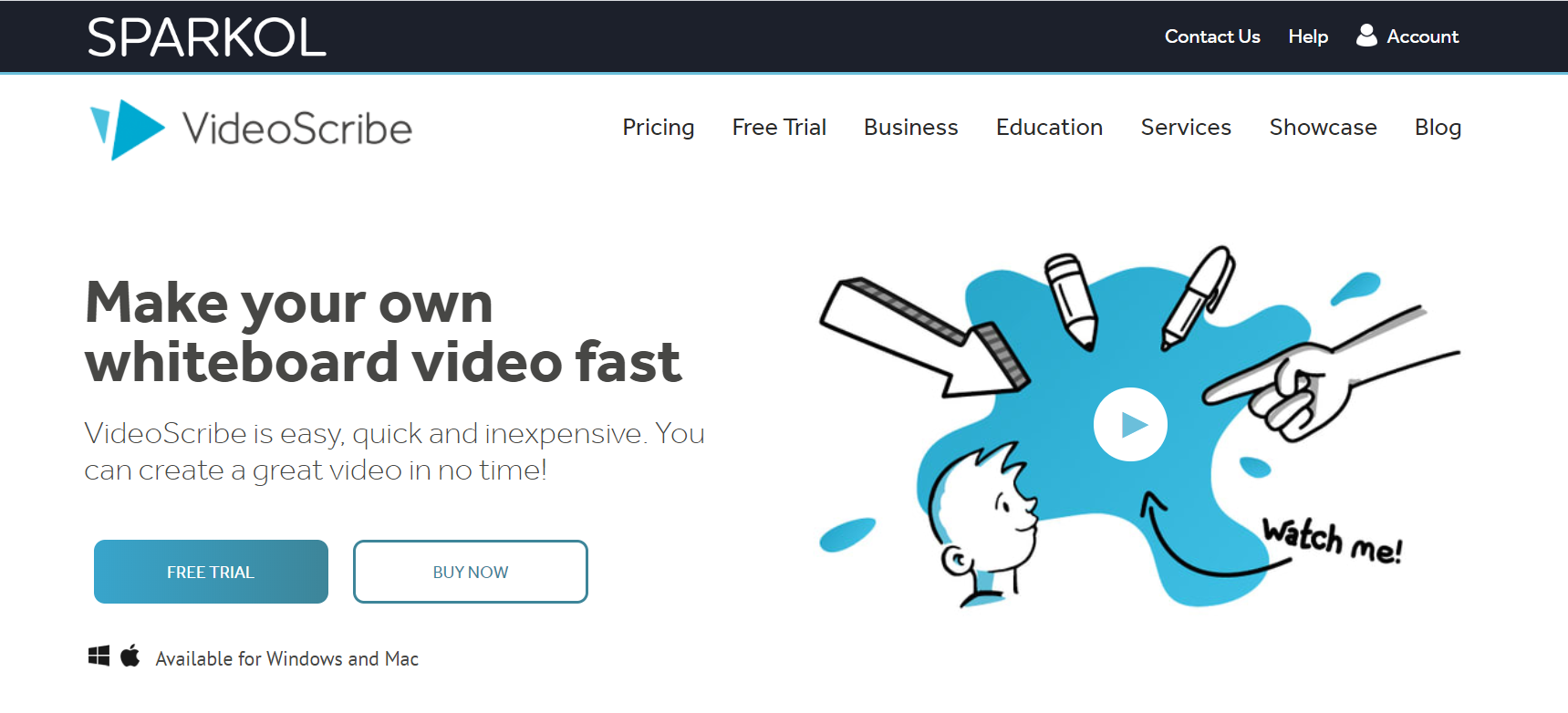The width and height of the screenshot is (1568, 713).
Task: Play the Watch me video
Action: (x=1130, y=425)
